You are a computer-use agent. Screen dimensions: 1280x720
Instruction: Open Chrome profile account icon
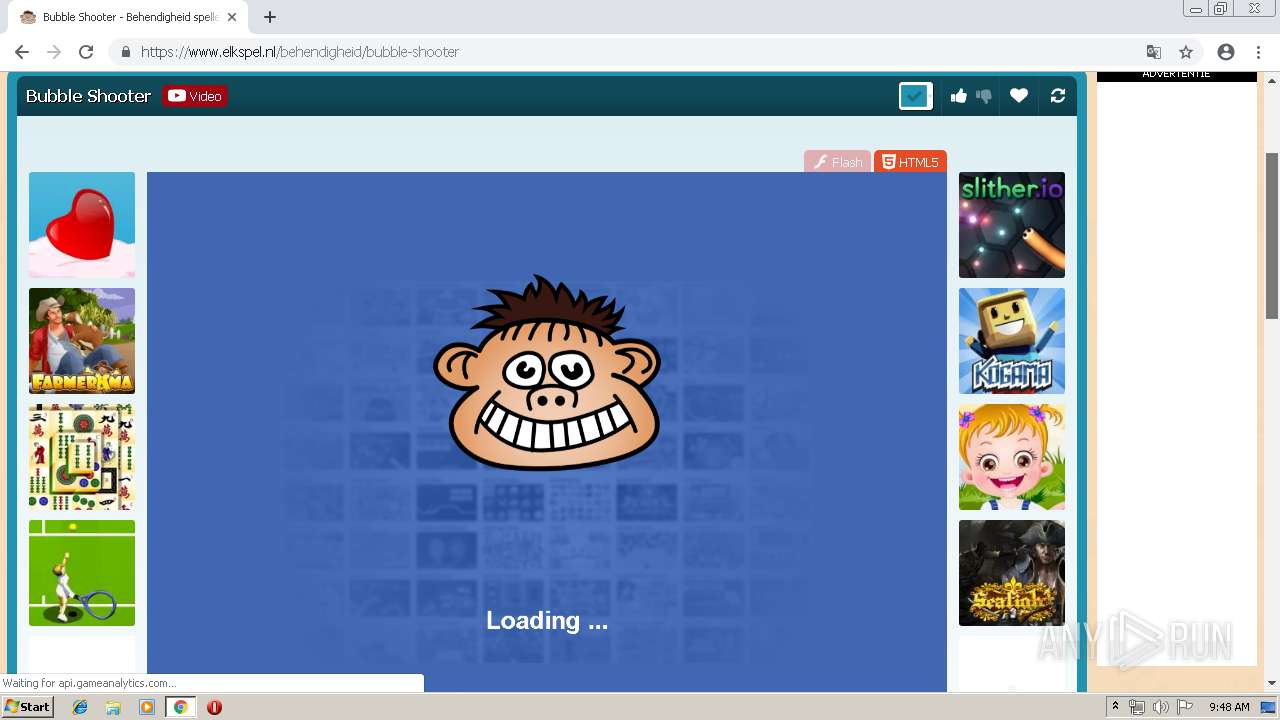click(1226, 52)
